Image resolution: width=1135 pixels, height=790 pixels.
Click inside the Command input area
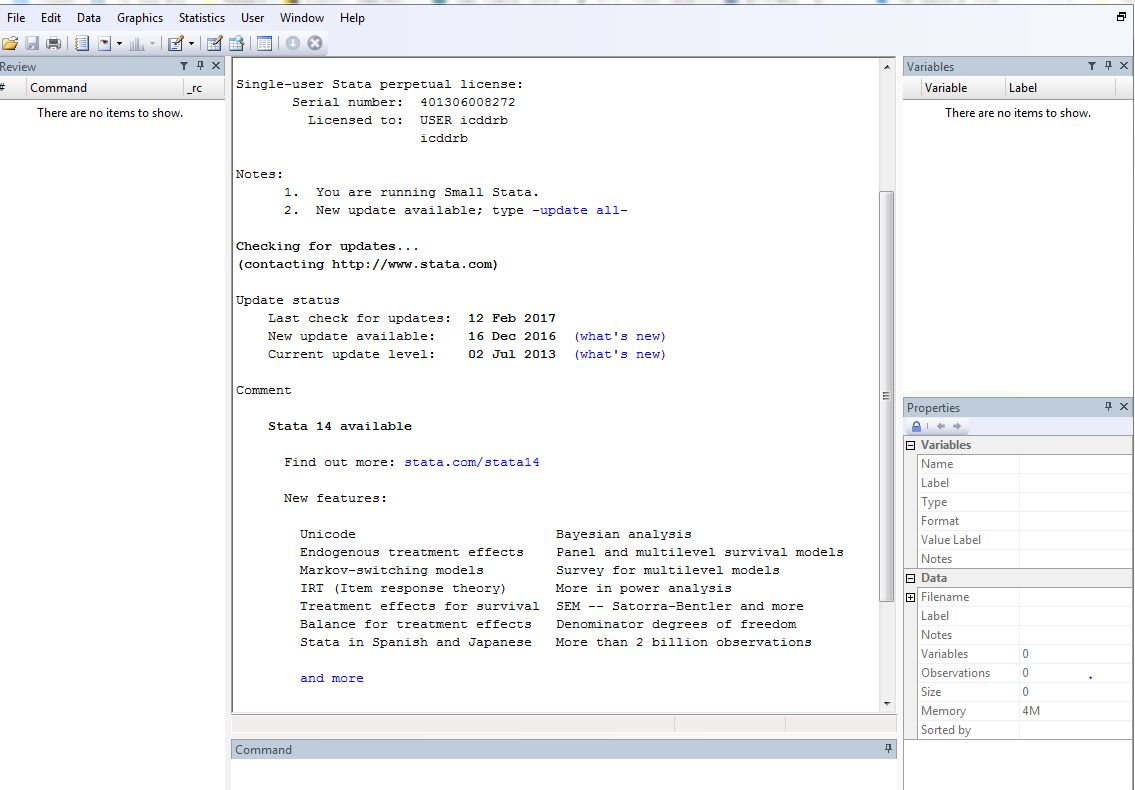coord(560,770)
